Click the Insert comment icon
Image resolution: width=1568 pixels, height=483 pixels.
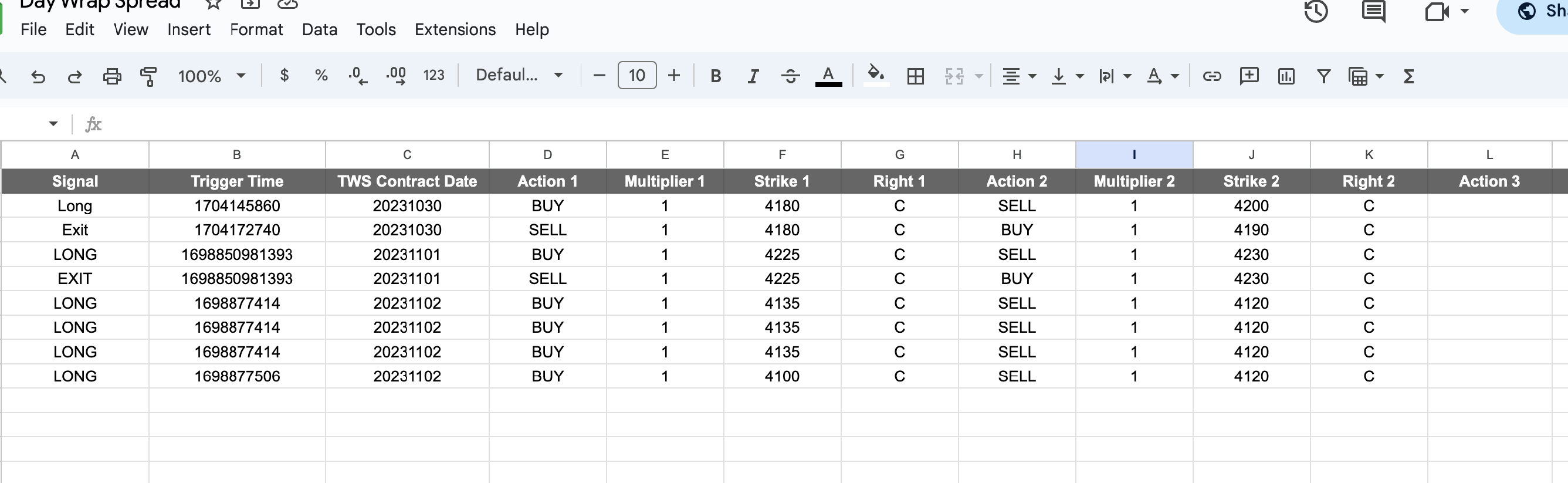coord(1249,76)
